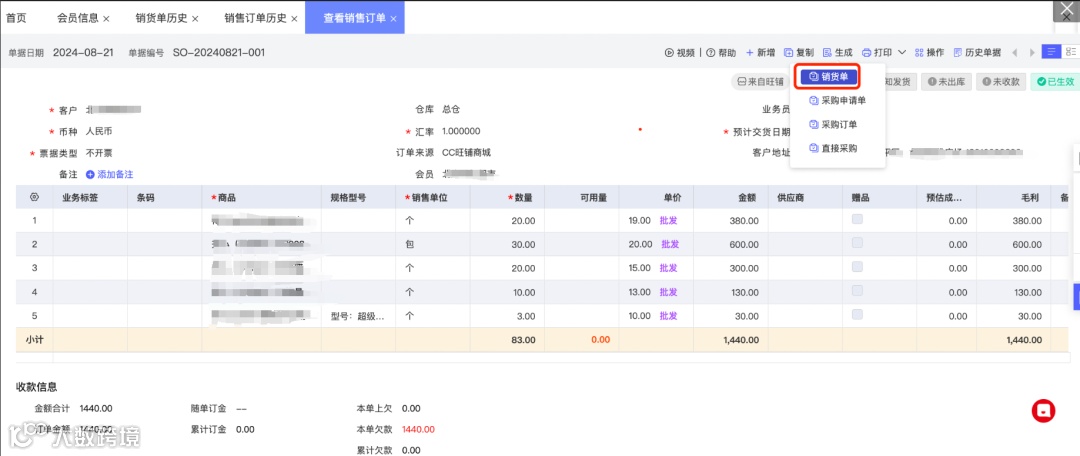Click the 单据日期 2024-08-21 value
1080x456 pixels.
[83, 52]
